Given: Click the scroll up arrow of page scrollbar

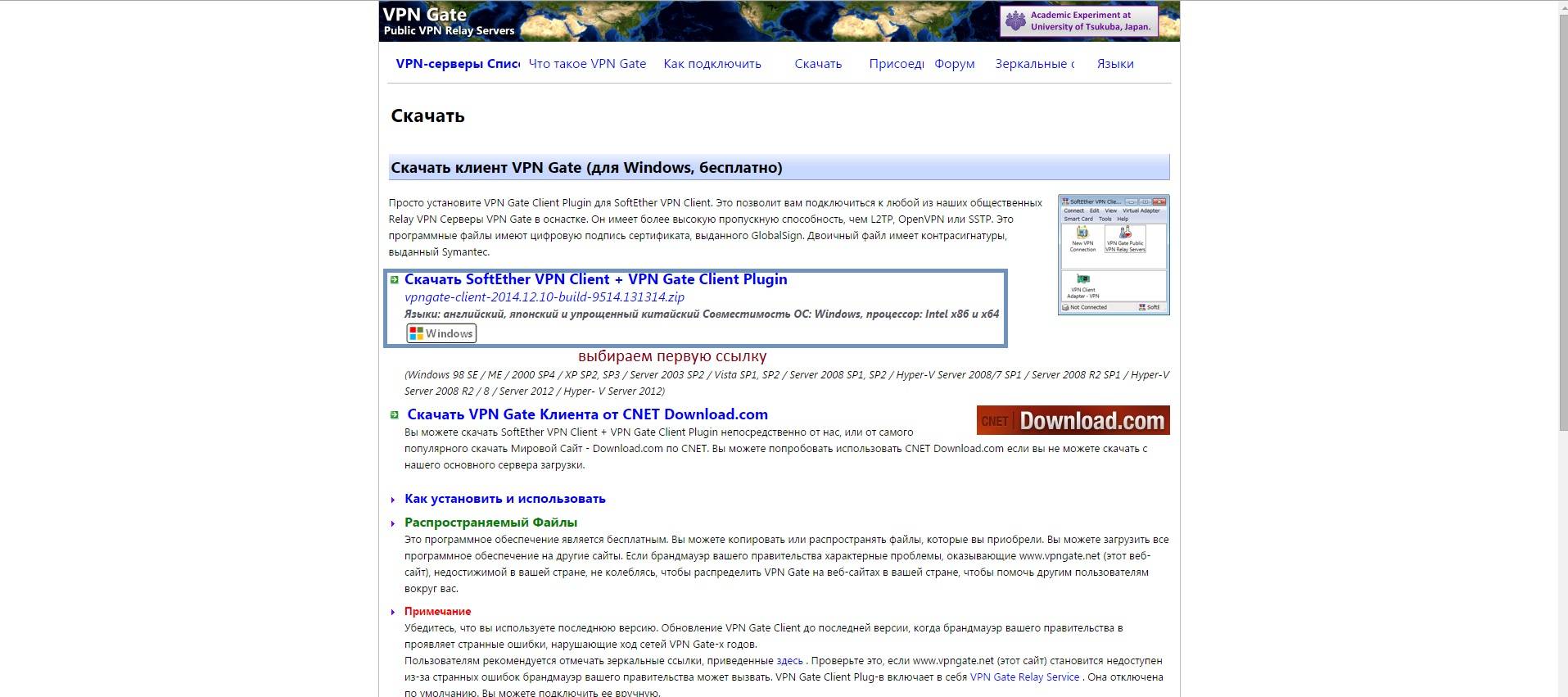Looking at the screenshot, I should tap(1561, 7).
